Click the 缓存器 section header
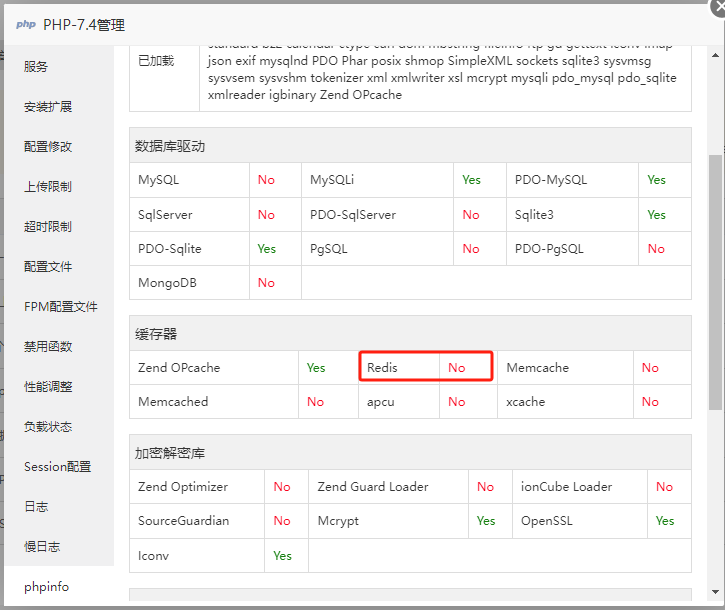Viewport: 725px width, 610px height. pyautogui.click(x=410, y=333)
